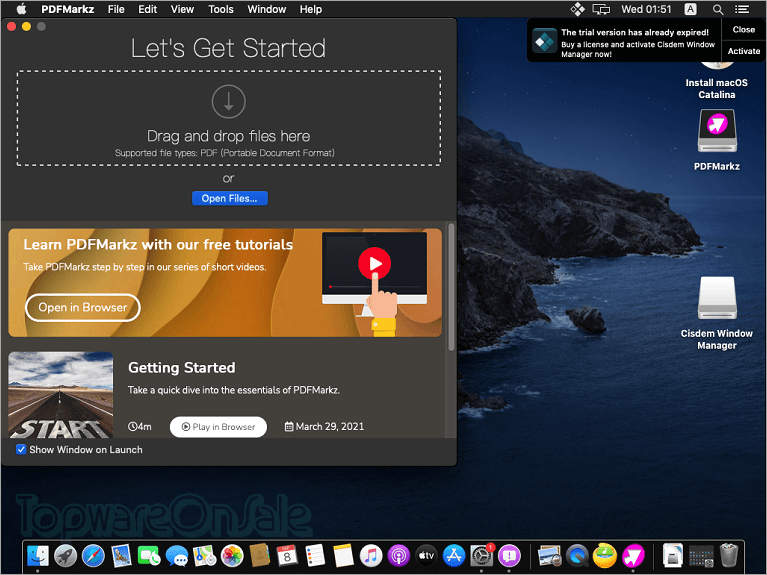Click the Open Files... button
The image size is (767, 575).
click(229, 198)
